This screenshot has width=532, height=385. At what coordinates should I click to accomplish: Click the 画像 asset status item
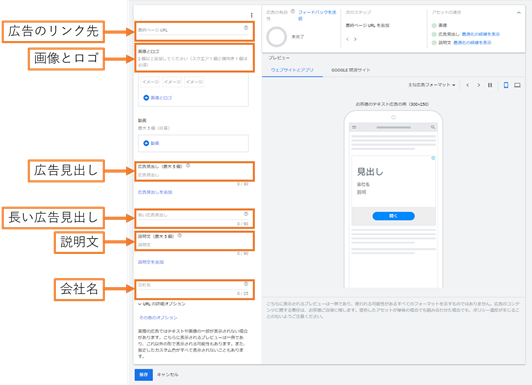click(439, 25)
